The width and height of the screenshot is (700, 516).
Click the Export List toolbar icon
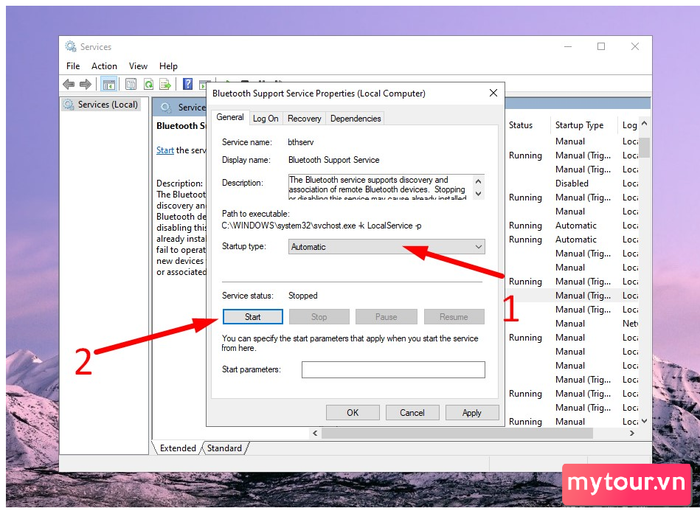(165, 84)
